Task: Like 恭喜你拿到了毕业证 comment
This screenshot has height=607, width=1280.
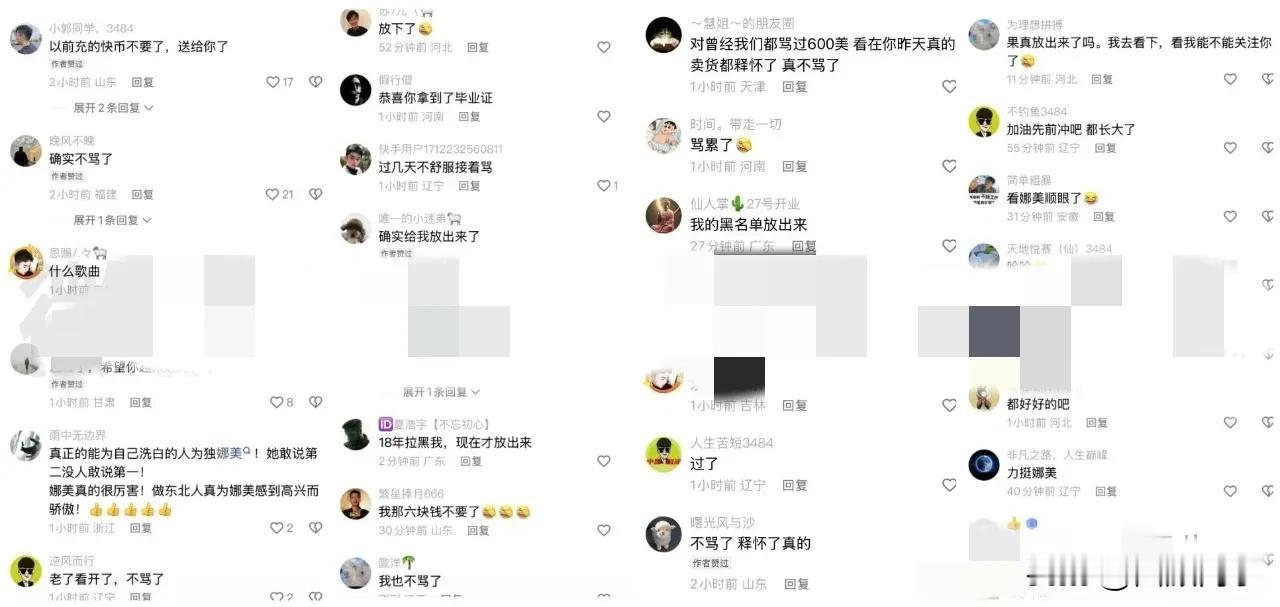Action: [x=603, y=116]
